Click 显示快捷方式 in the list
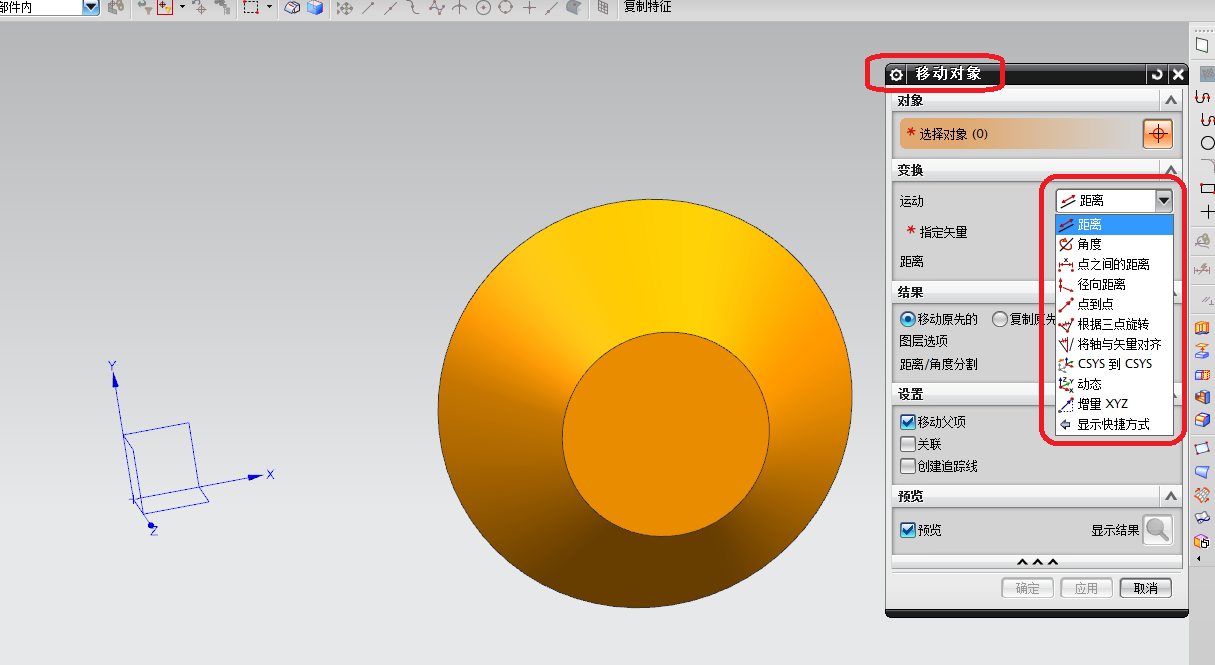Screen dimensions: 1215x665 pos(1114,424)
